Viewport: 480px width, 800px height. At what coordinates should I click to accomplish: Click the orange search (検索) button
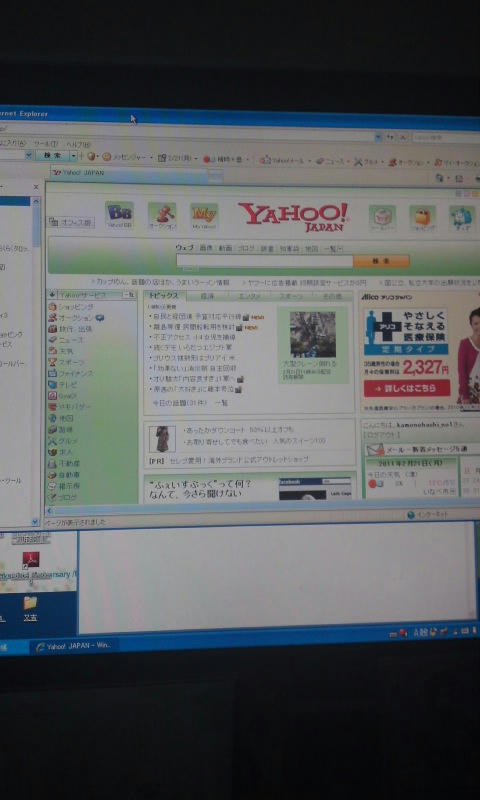[x=381, y=261]
